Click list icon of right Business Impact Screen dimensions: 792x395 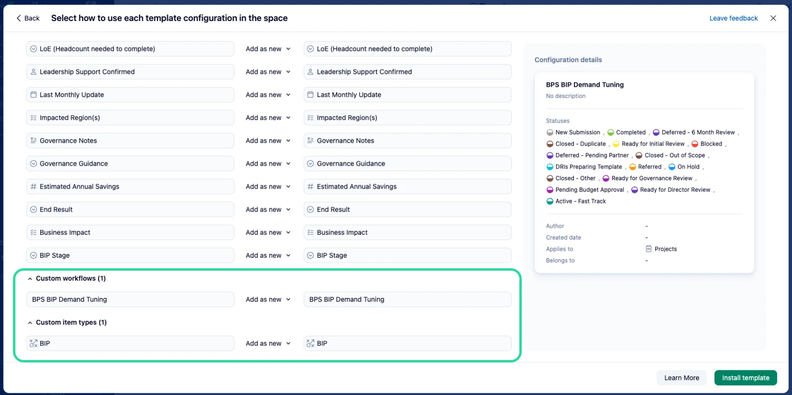(311, 232)
